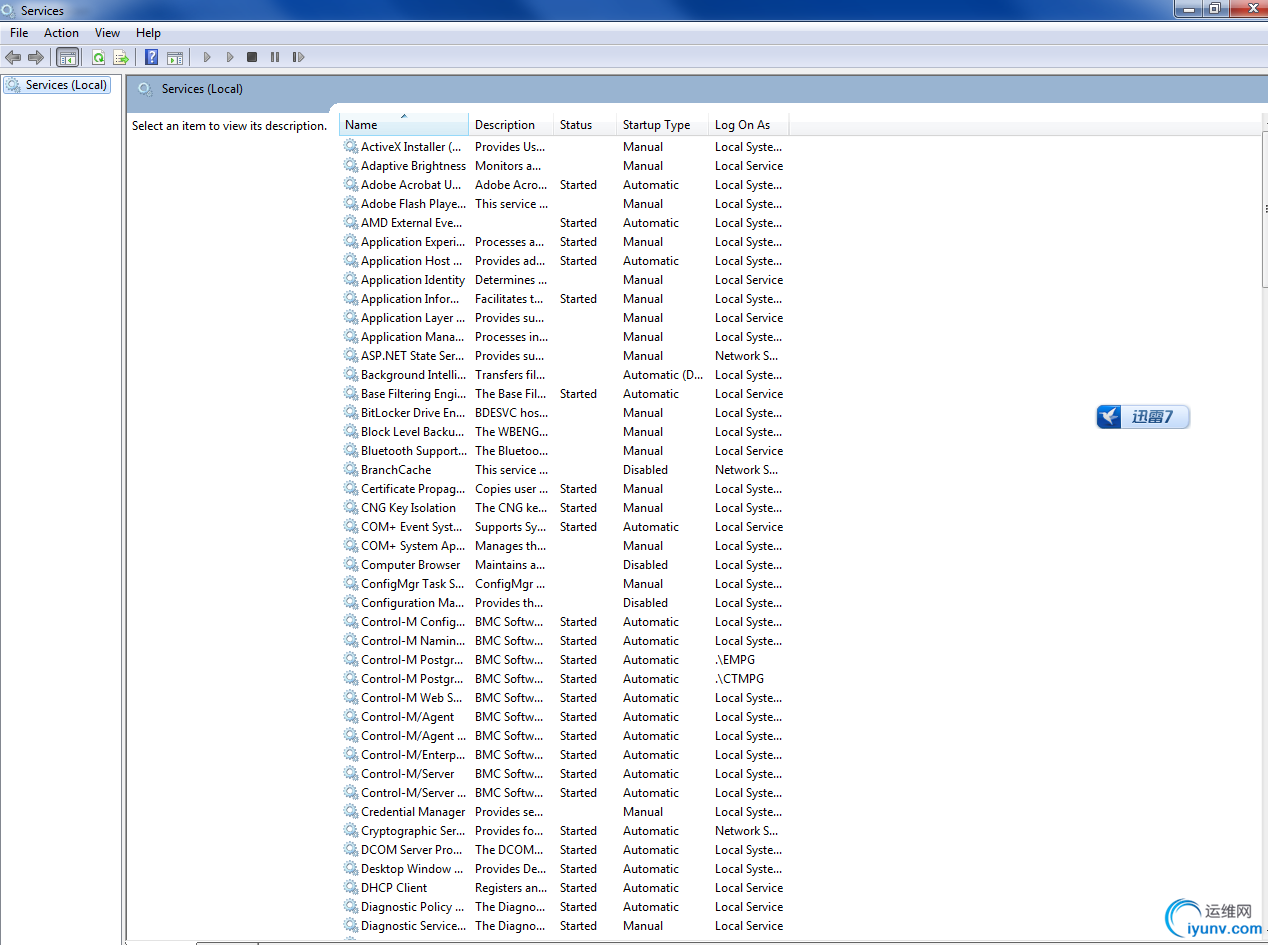The height and width of the screenshot is (945, 1268).
Task: Click the gear icon for CNG Key Isolation
Action: point(351,507)
